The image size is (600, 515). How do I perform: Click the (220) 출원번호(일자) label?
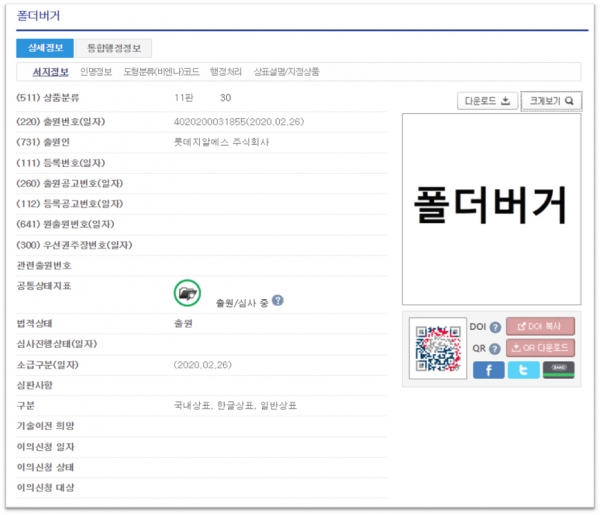pyautogui.click(x=60, y=122)
